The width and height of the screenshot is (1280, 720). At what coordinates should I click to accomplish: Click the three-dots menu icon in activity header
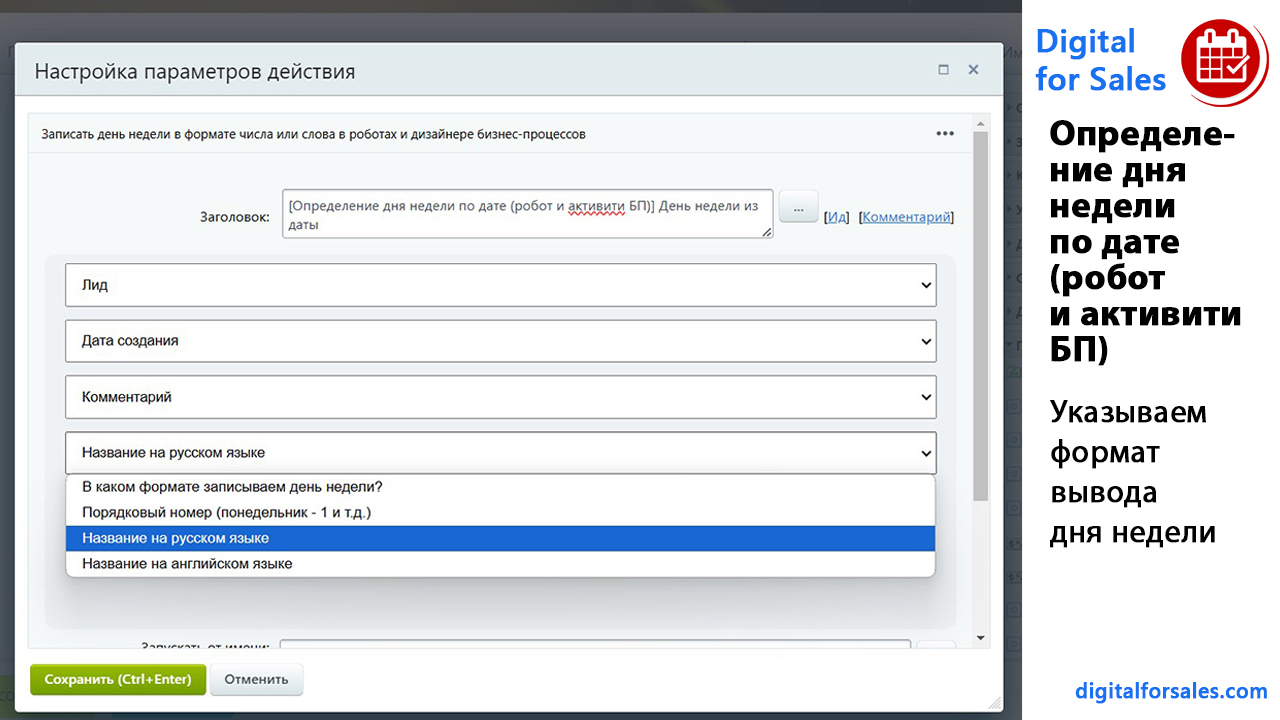click(944, 134)
